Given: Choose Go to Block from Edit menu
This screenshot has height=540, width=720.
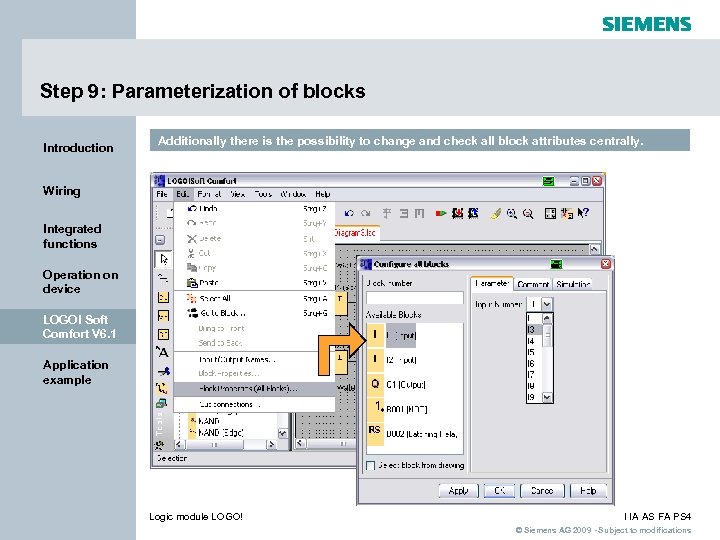Looking at the screenshot, I should (x=255, y=313).
